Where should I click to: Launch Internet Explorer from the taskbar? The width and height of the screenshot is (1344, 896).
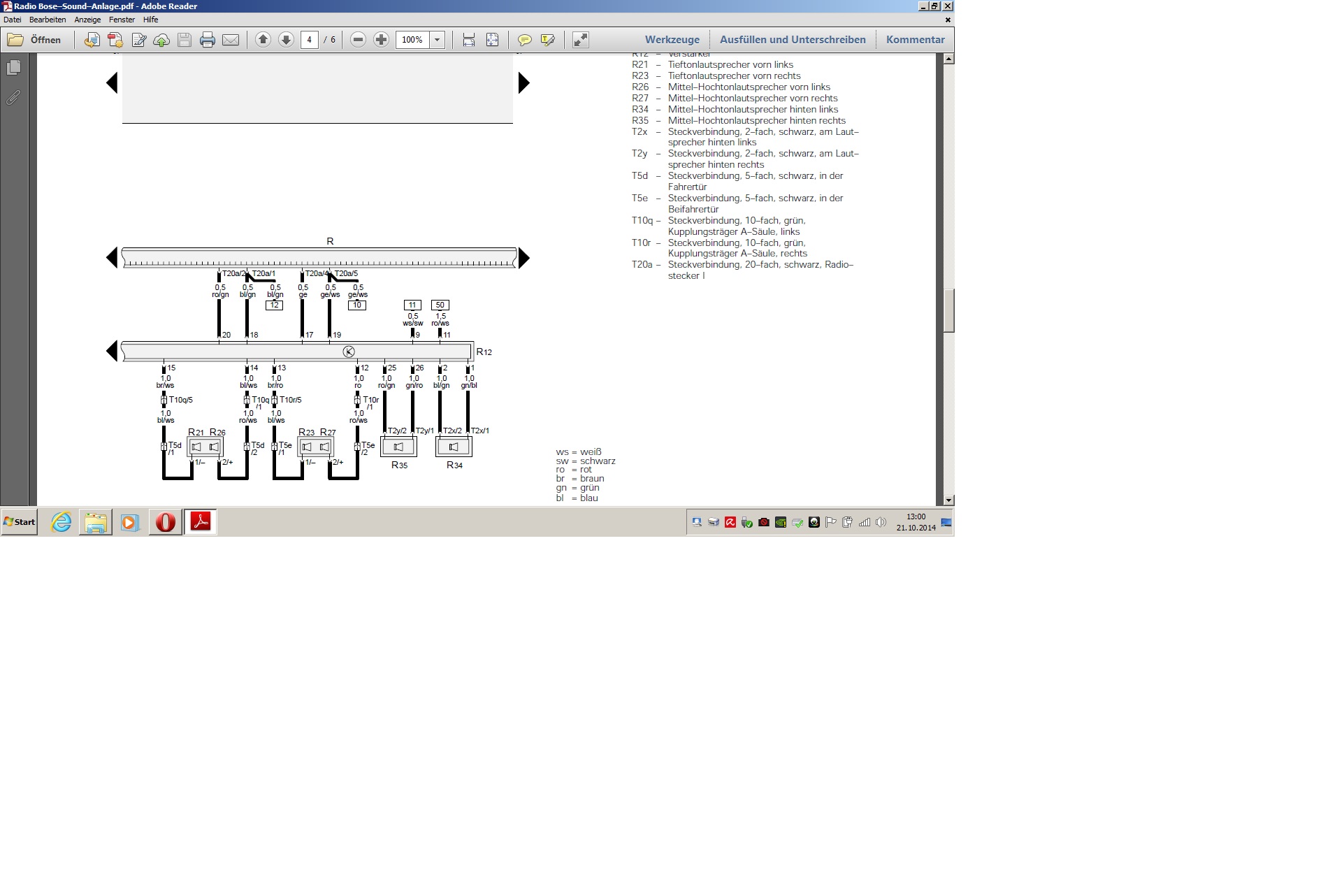(62, 522)
